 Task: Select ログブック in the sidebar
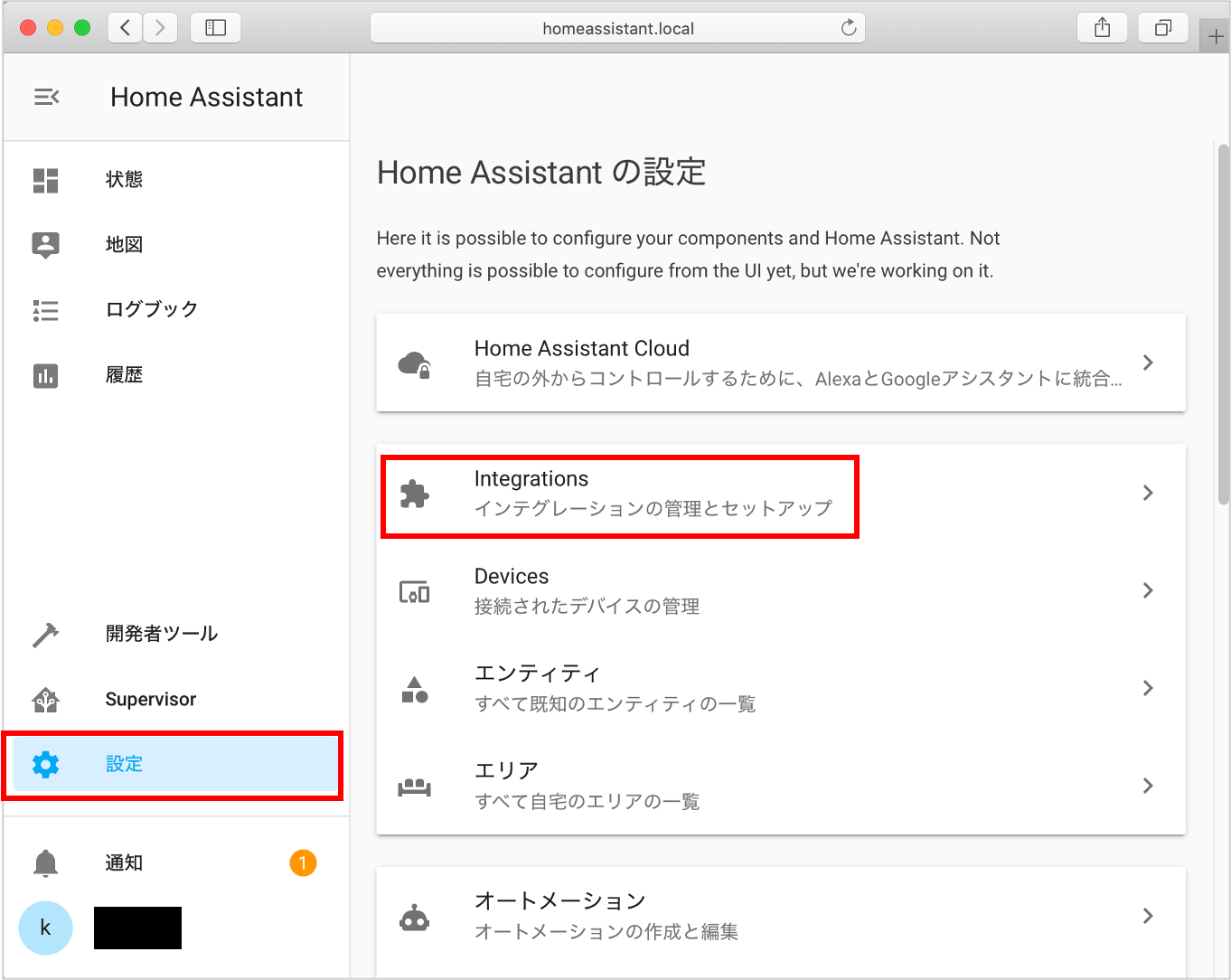click(x=152, y=309)
